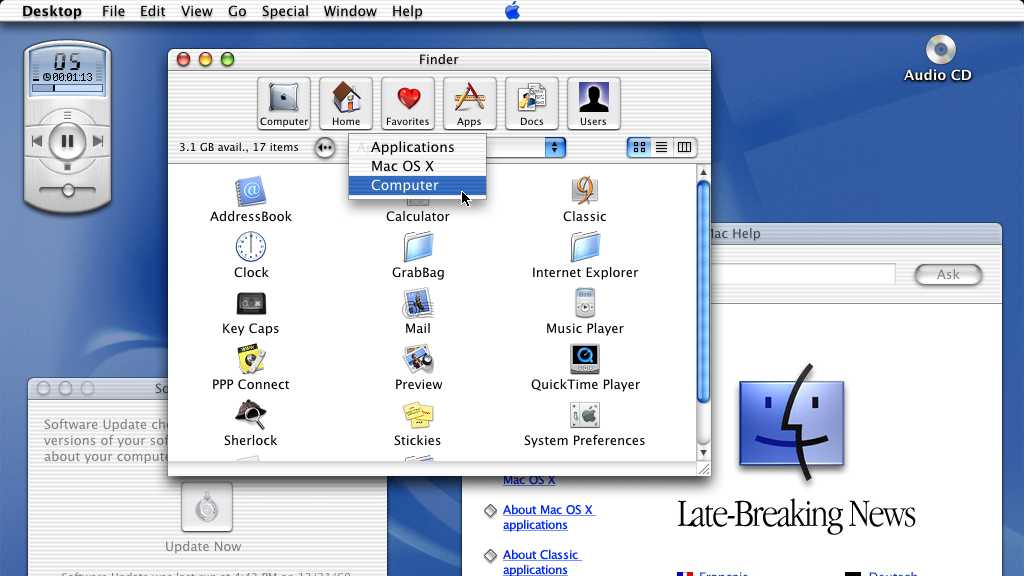The image size is (1024, 576).
Task: Launch the Stickies application
Action: [x=418, y=416]
